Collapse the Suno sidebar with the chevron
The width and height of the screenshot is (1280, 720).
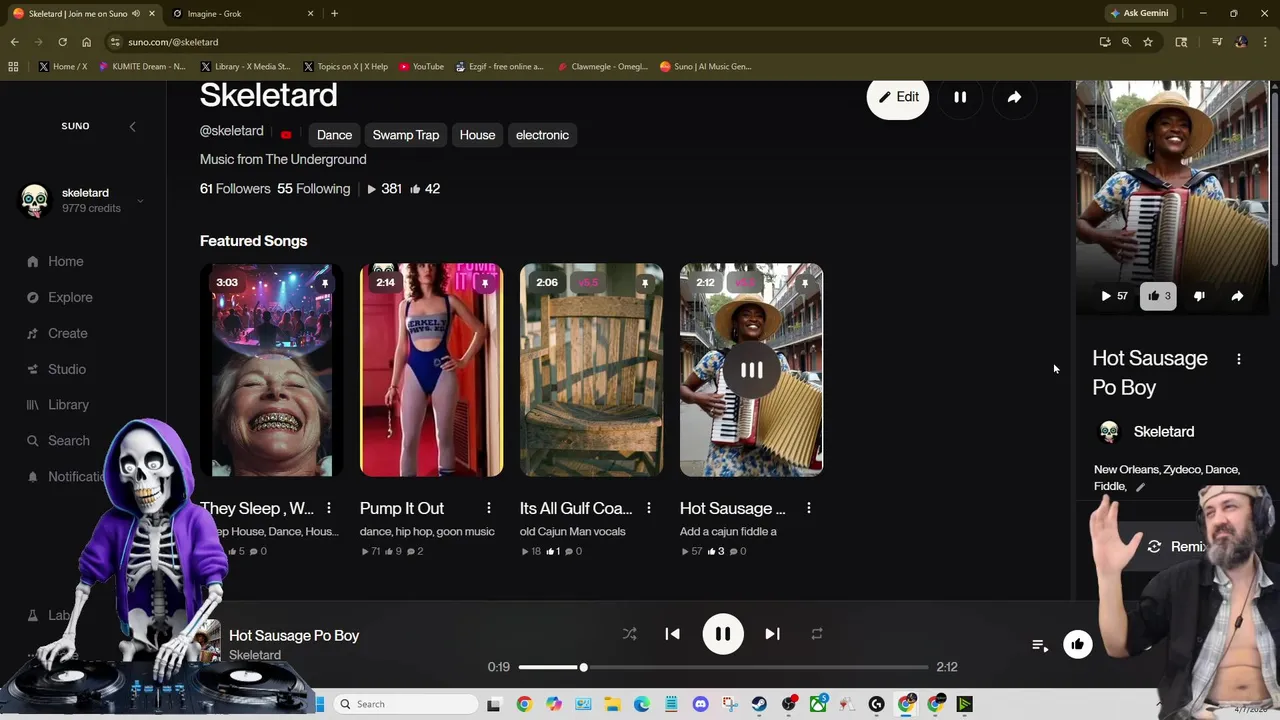click(132, 126)
